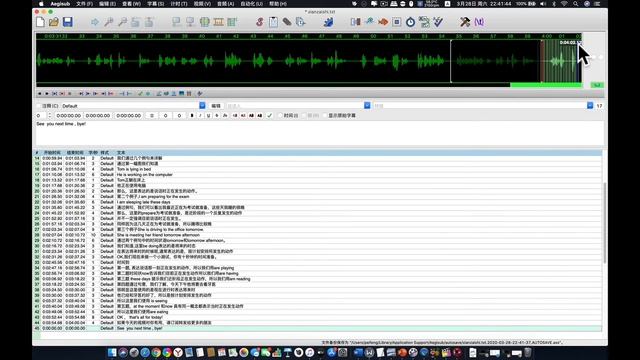The image size is (640, 360).
Task: Set the shadow color swatch
Action: coord(260,116)
